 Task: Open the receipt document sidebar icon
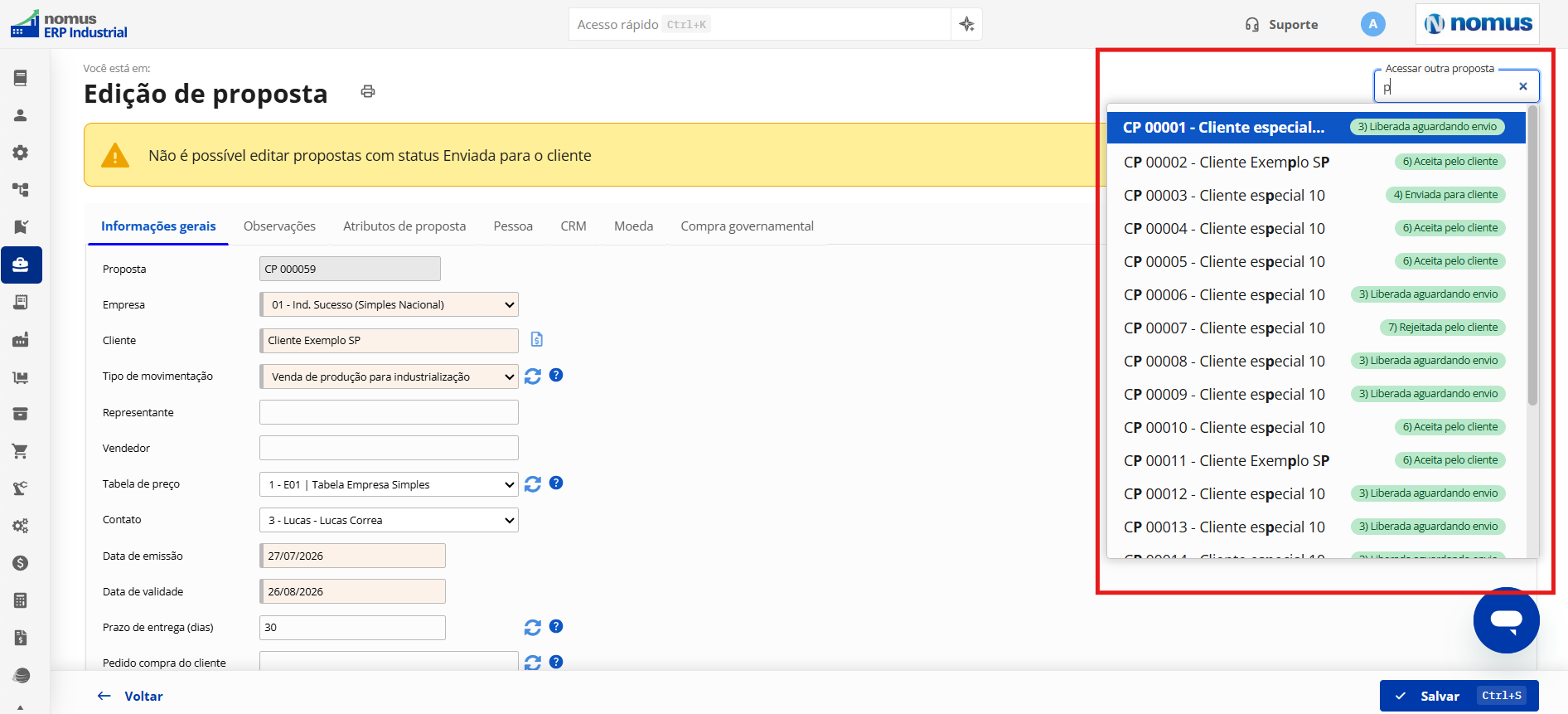21,302
